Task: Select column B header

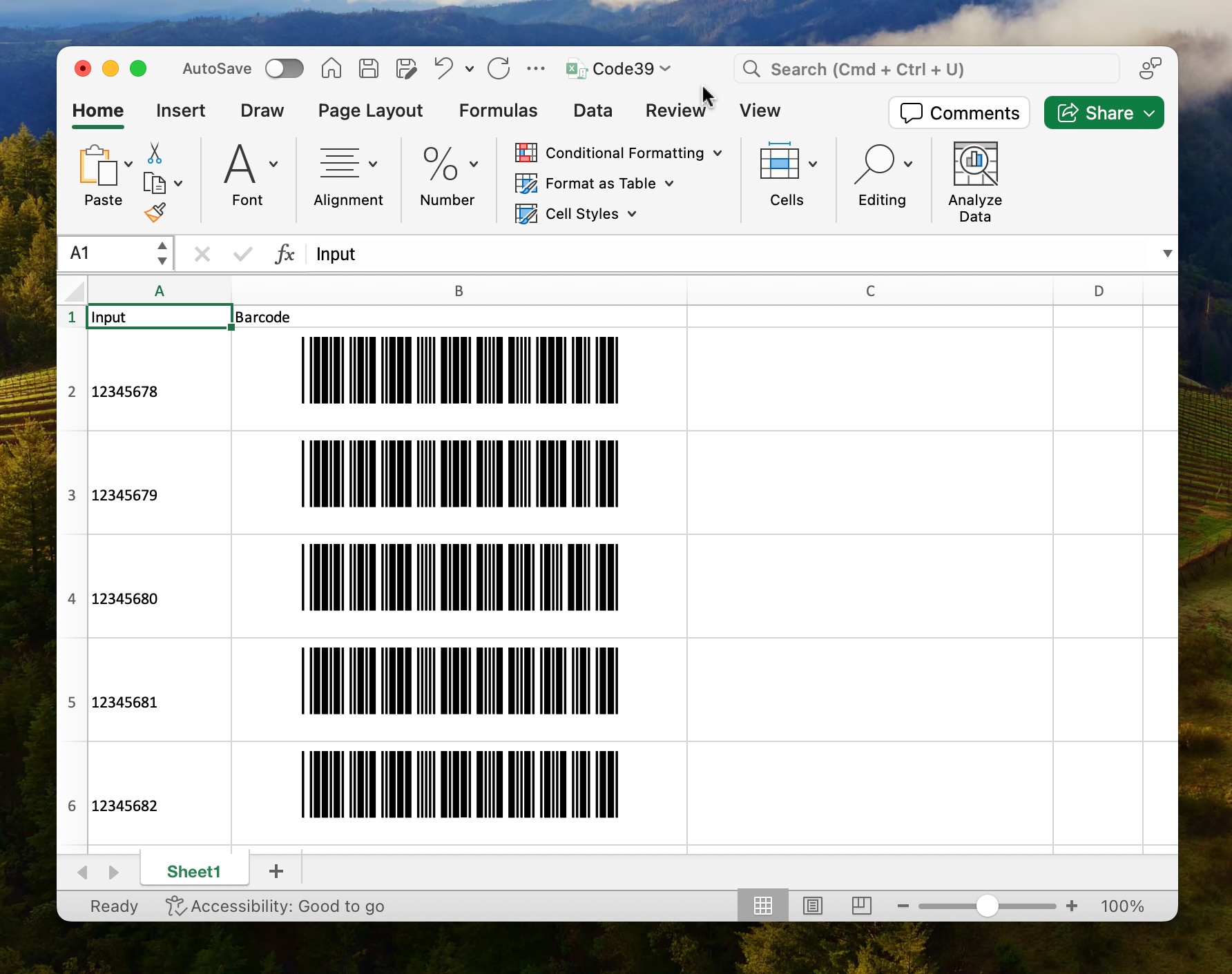Action: point(459,291)
